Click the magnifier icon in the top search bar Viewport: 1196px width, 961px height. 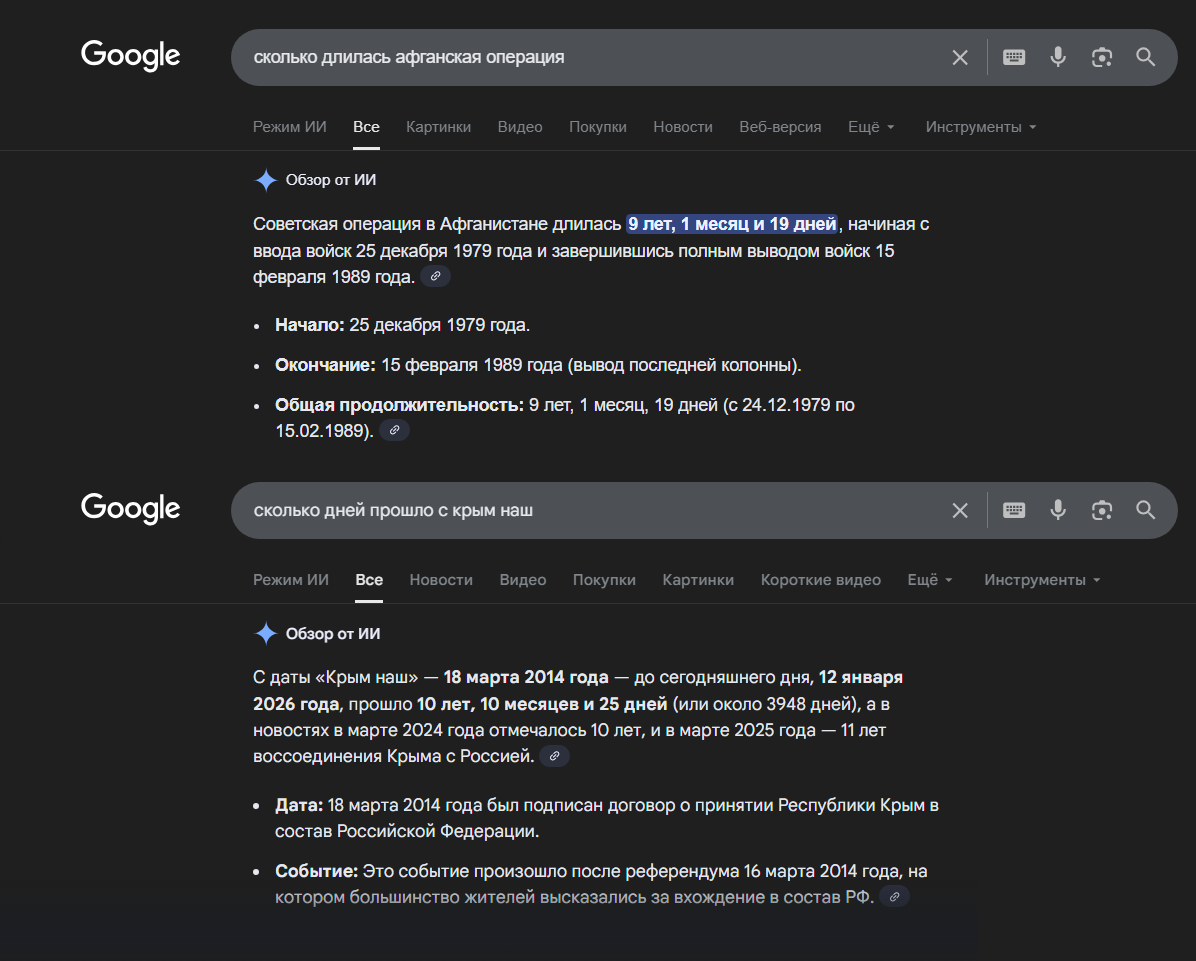[x=1146, y=57]
